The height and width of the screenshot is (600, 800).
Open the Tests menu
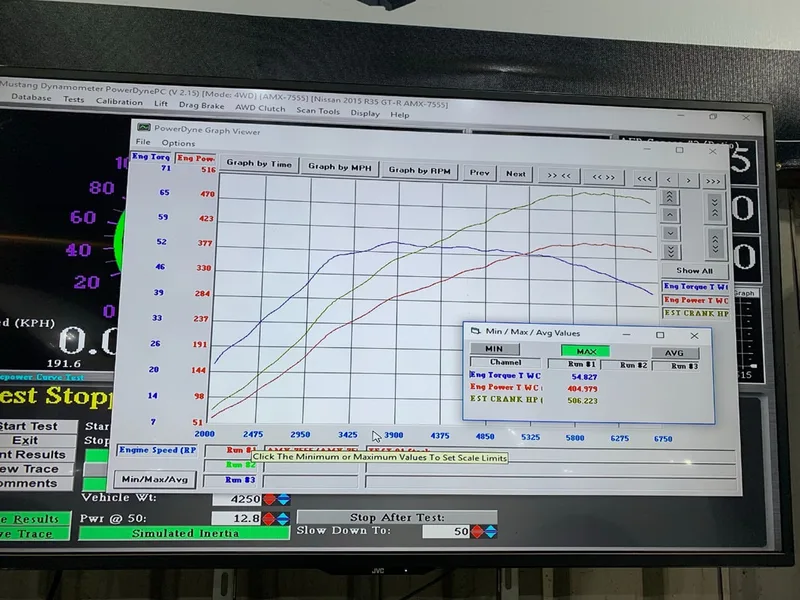click(x=73, y=99)
